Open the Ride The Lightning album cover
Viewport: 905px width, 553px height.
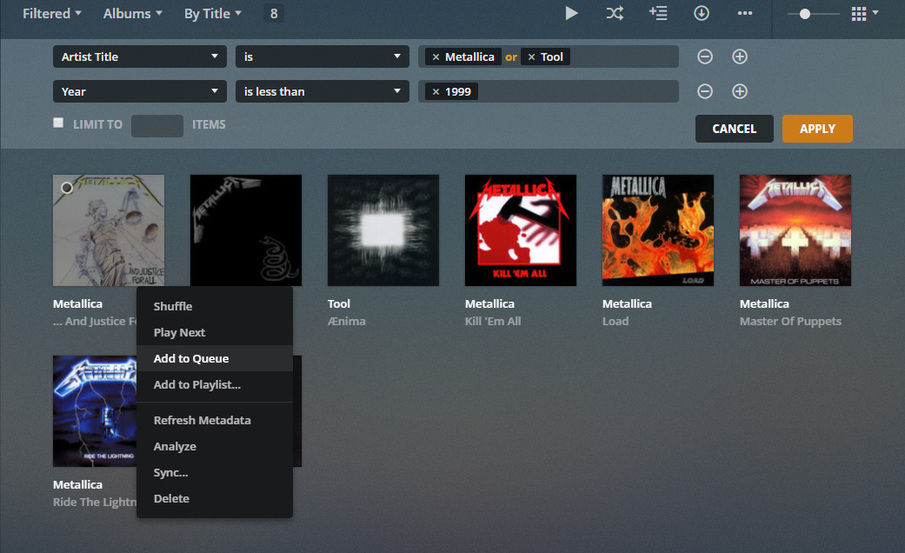[x=95, y=411]
